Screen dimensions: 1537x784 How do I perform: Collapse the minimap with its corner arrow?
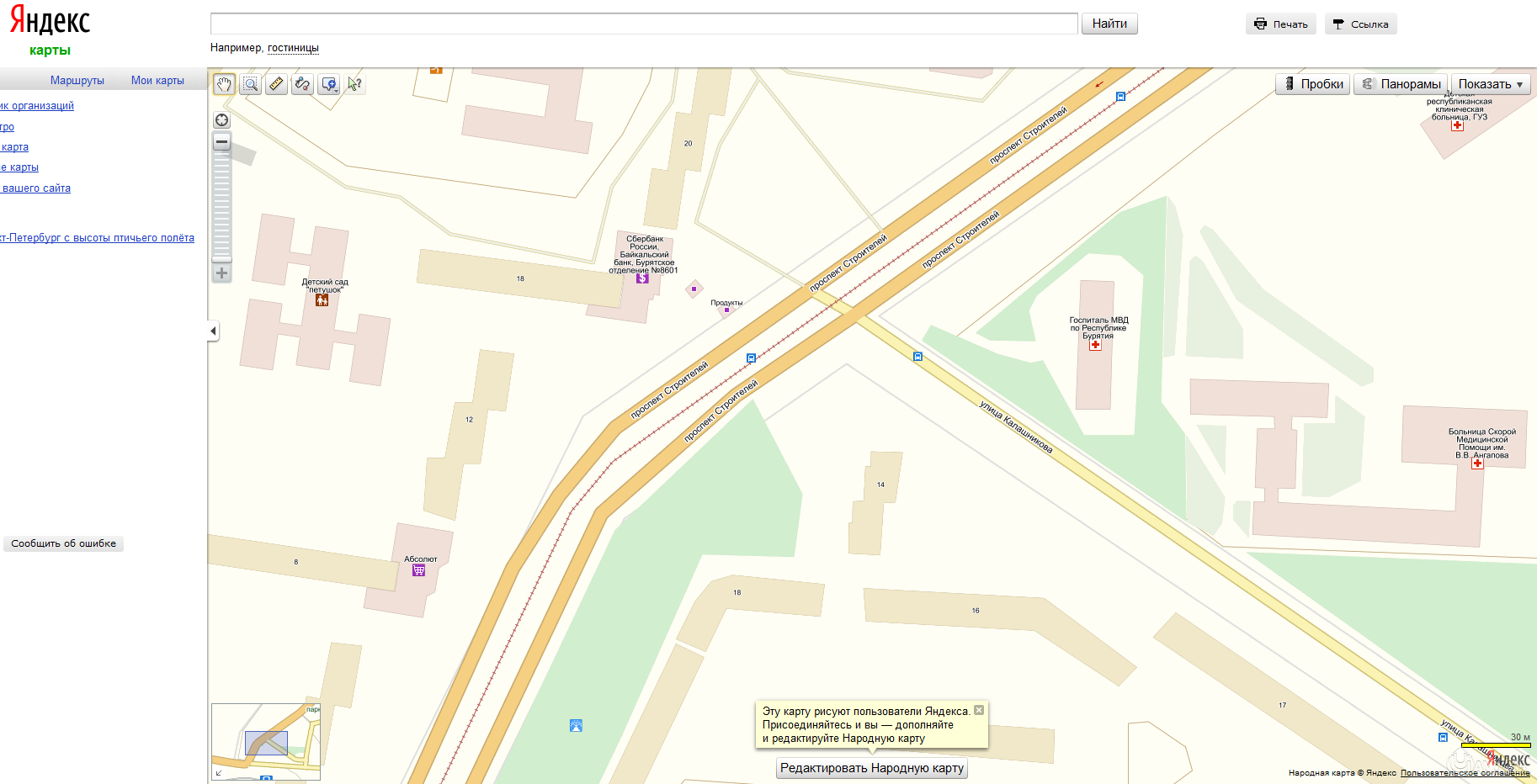[219, 772]
